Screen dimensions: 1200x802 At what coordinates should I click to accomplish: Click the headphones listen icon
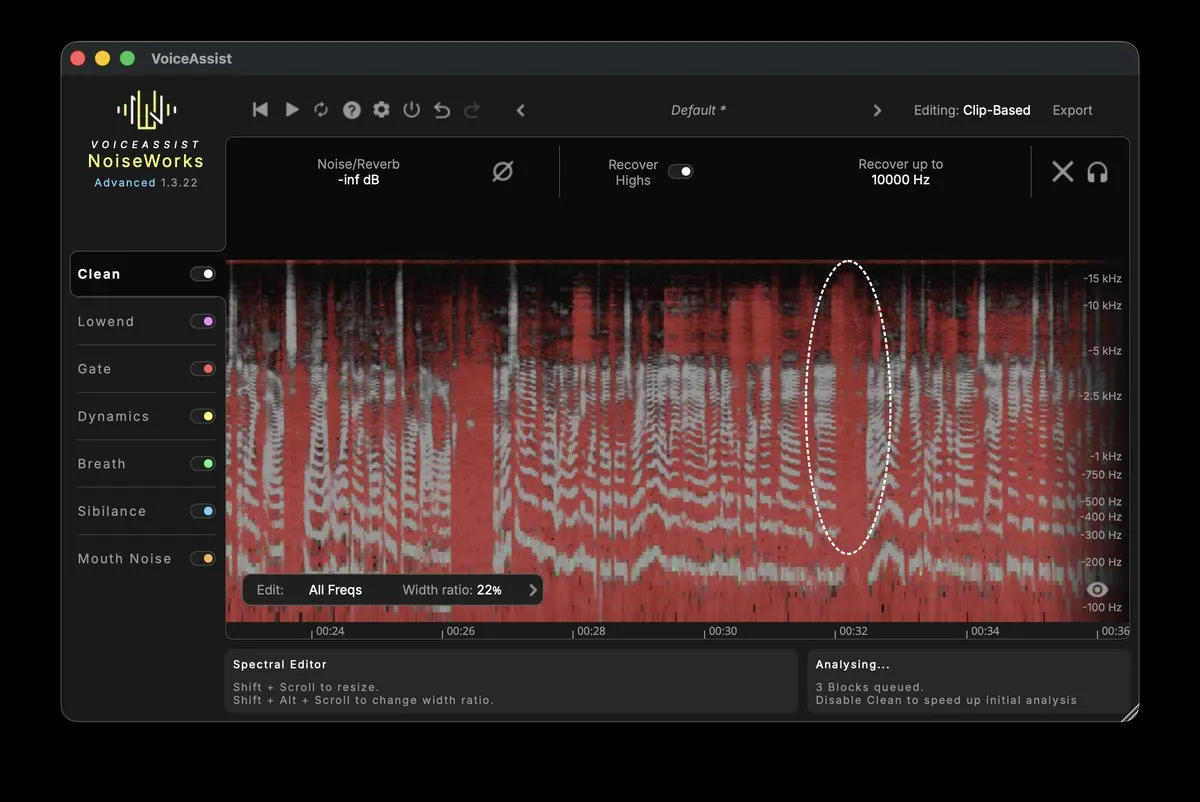click(1097, 172)
